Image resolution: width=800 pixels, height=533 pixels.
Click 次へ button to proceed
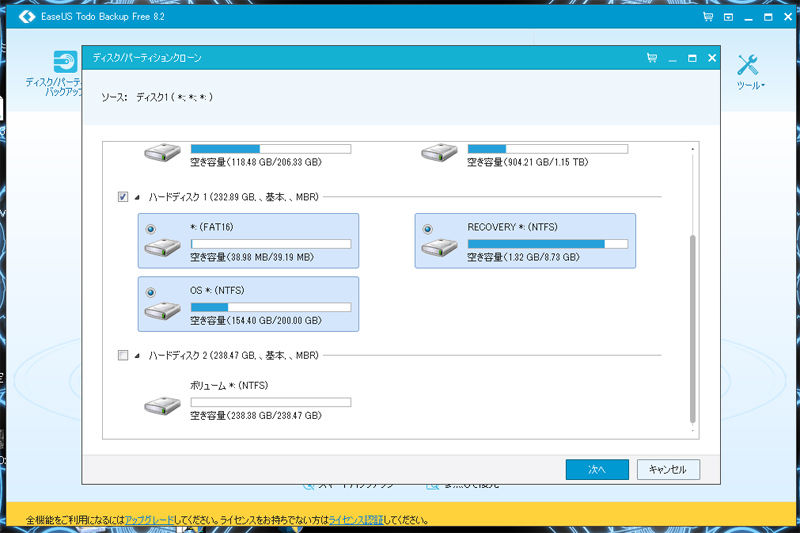coord(597,469)
